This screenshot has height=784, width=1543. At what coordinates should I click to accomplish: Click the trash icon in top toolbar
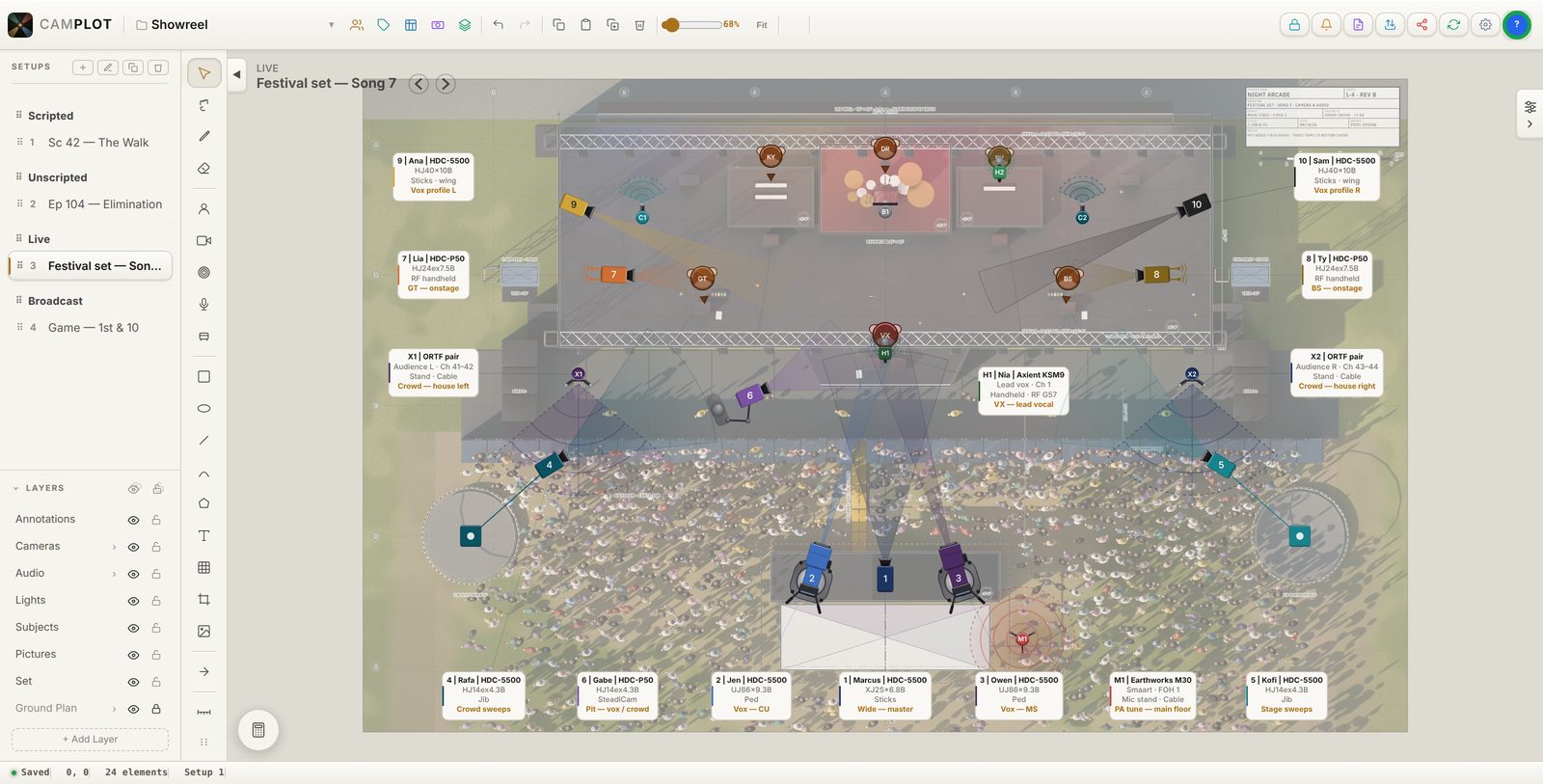pyautogui.click(x=639, y=25)
